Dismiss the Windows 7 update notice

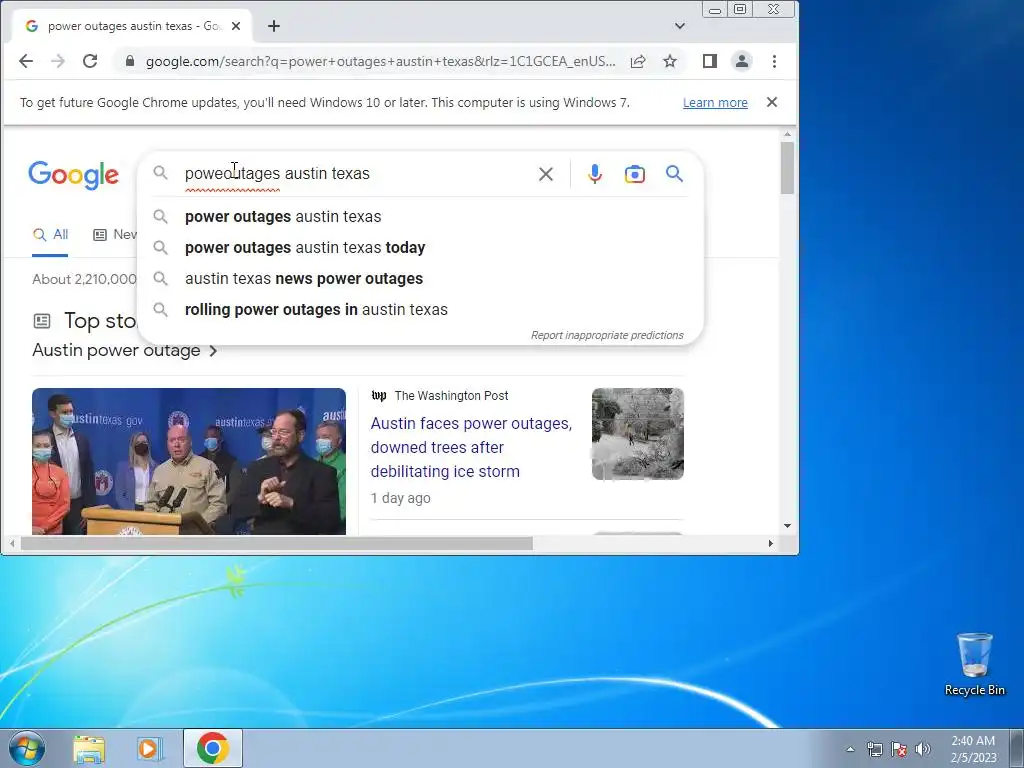[x=772, y=103]
